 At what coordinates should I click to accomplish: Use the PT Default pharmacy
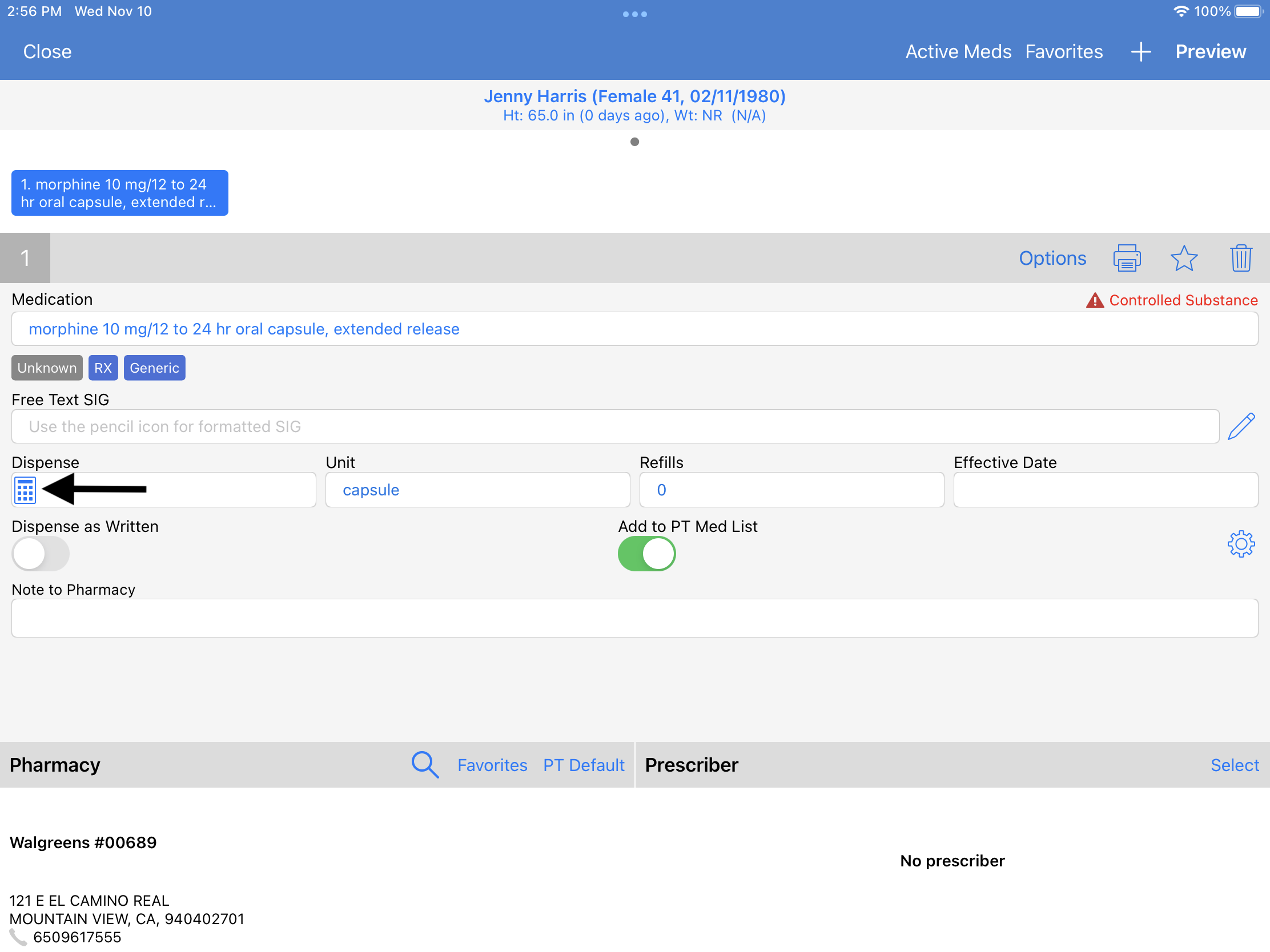[584, 764]
